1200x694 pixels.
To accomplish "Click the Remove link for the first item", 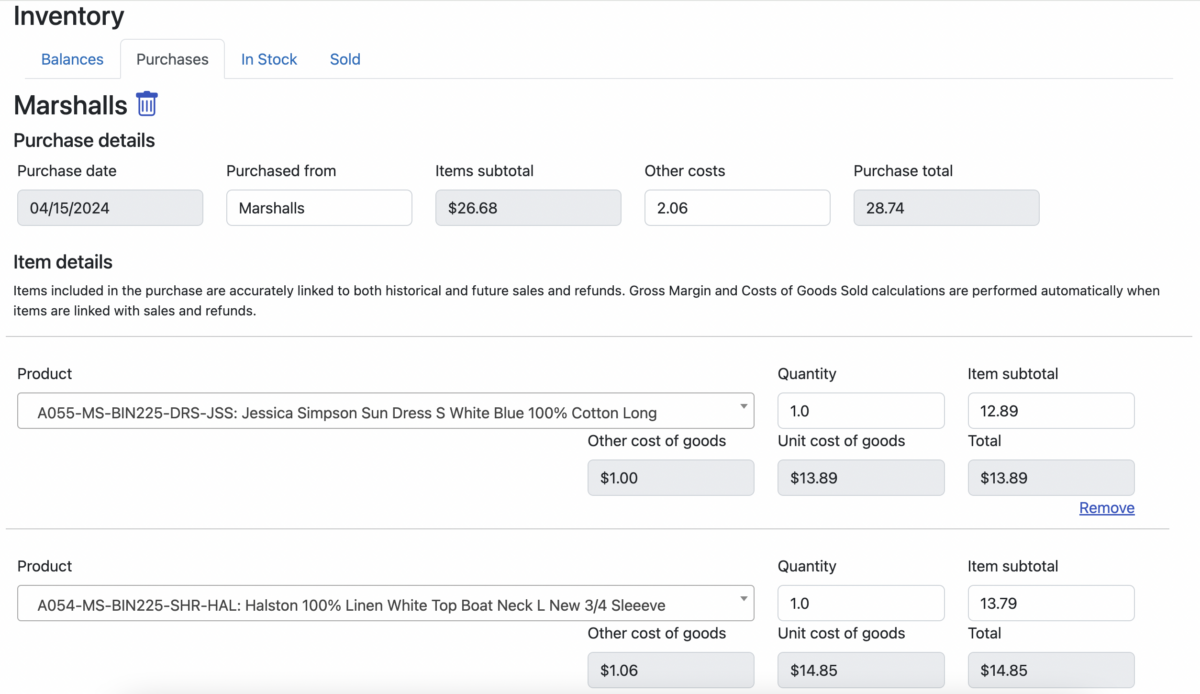I will pyautogui.click(x=1106, y=508).
